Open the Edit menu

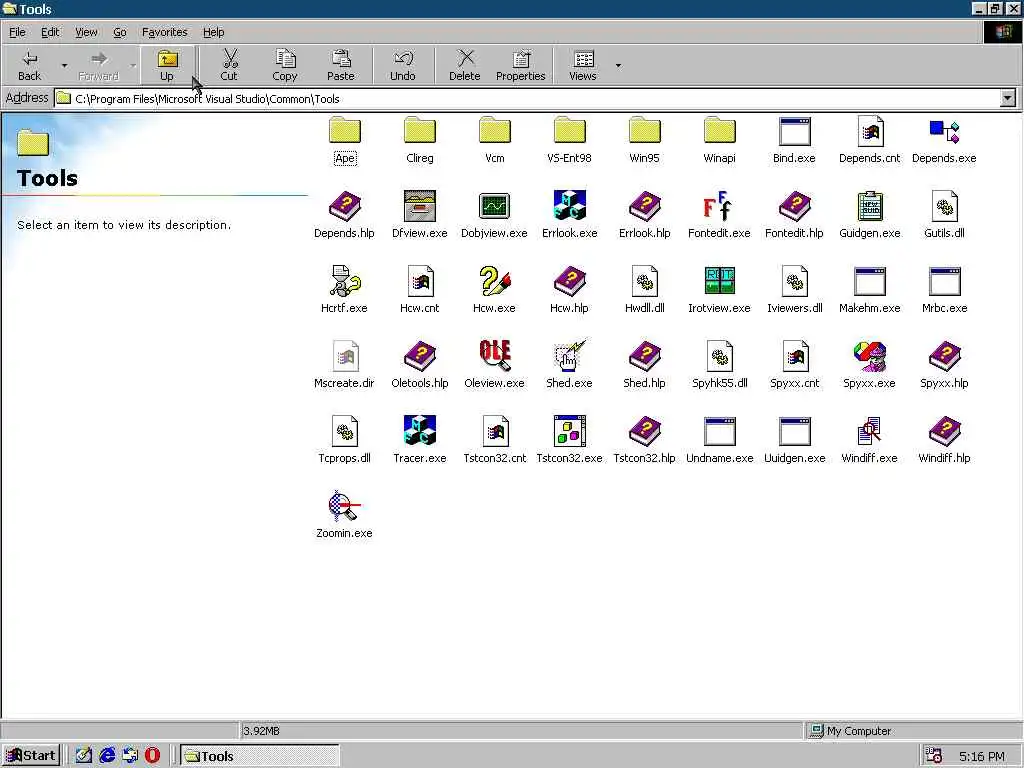click(x=50, y=32)
